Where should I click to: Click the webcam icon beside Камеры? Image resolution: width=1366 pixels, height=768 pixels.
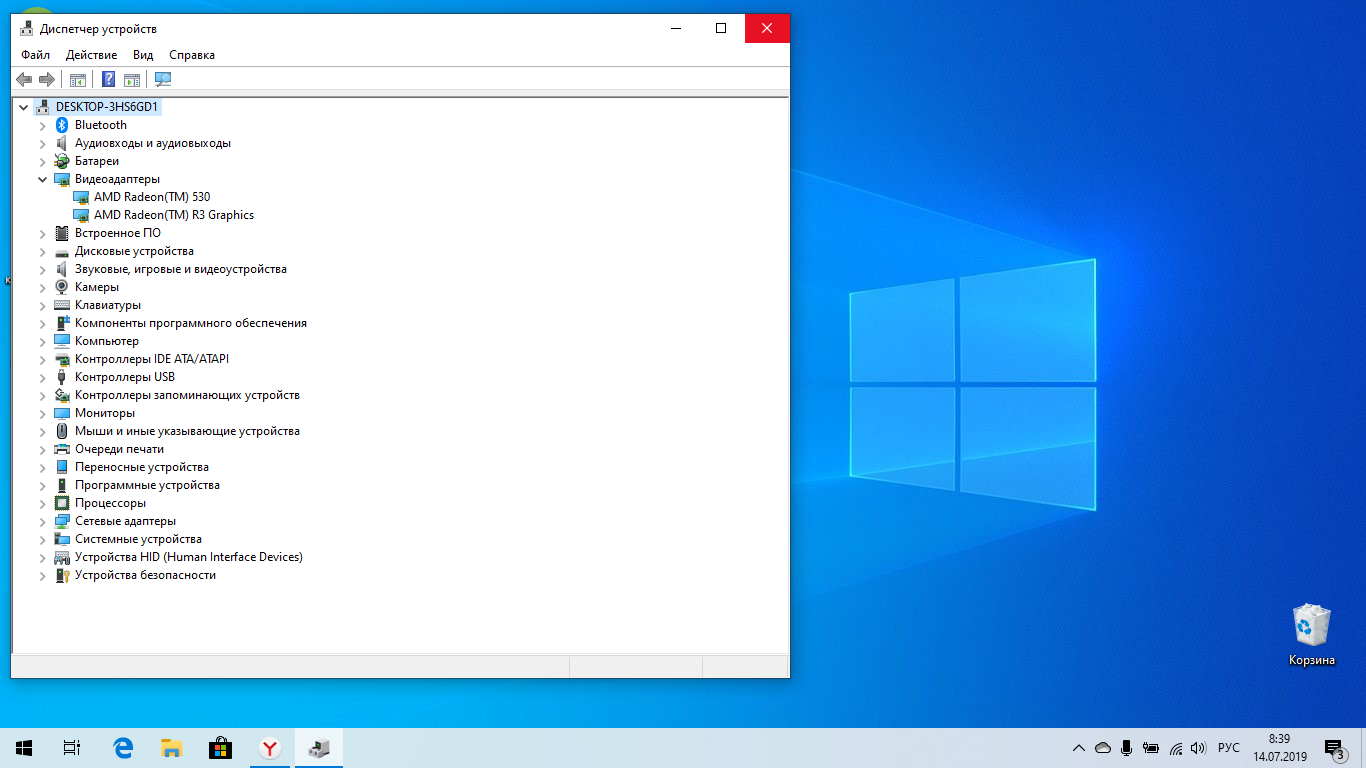(x=62, y=287)
